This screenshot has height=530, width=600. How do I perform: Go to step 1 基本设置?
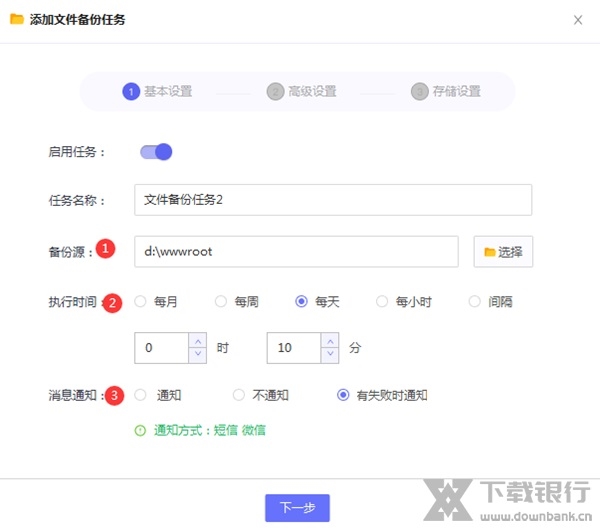click(157, 91)
